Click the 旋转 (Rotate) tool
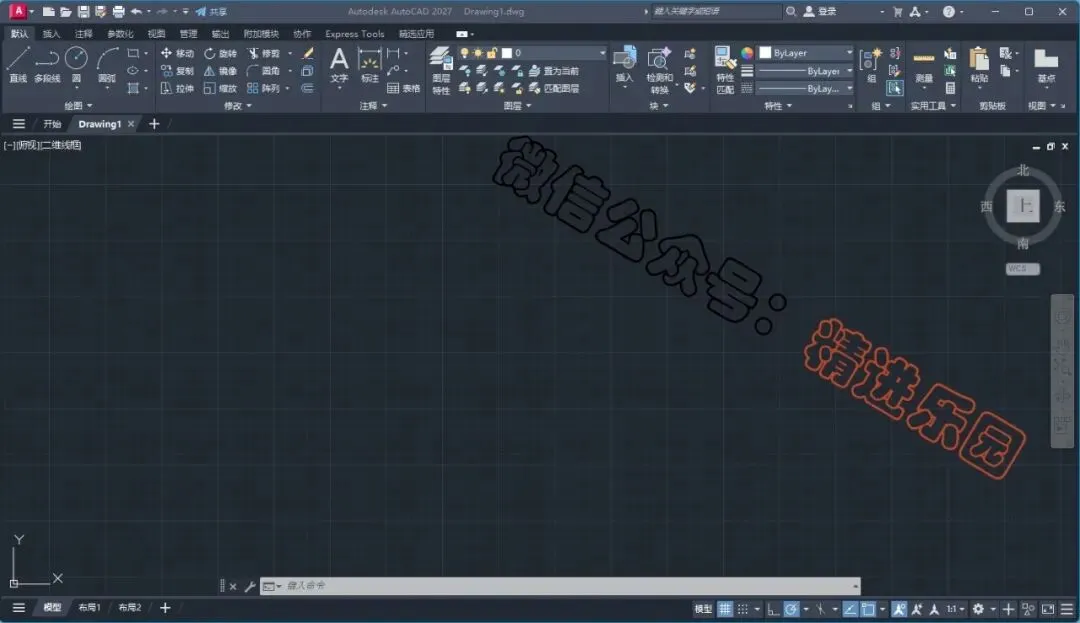This screenshot has width=1080, height=623. 220,53
